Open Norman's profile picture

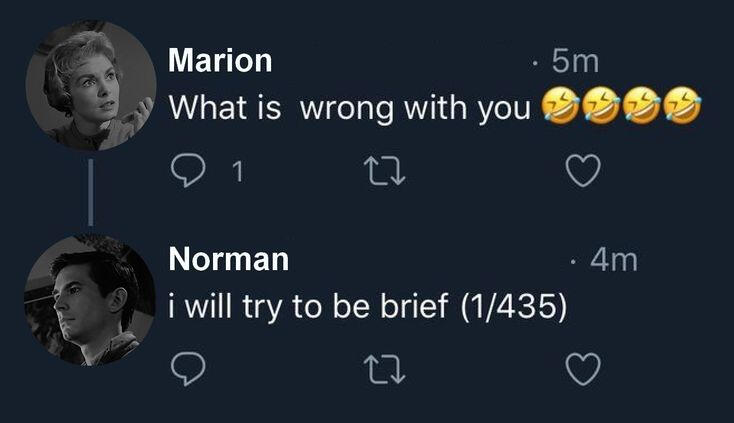pos(89,300)
